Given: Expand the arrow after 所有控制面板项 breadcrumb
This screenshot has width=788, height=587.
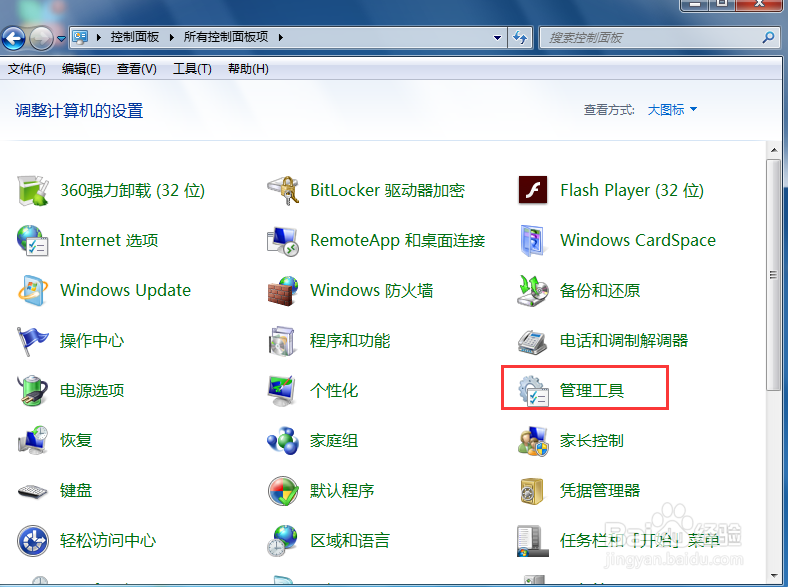Looking at the screenshot, I should point(280,37).
